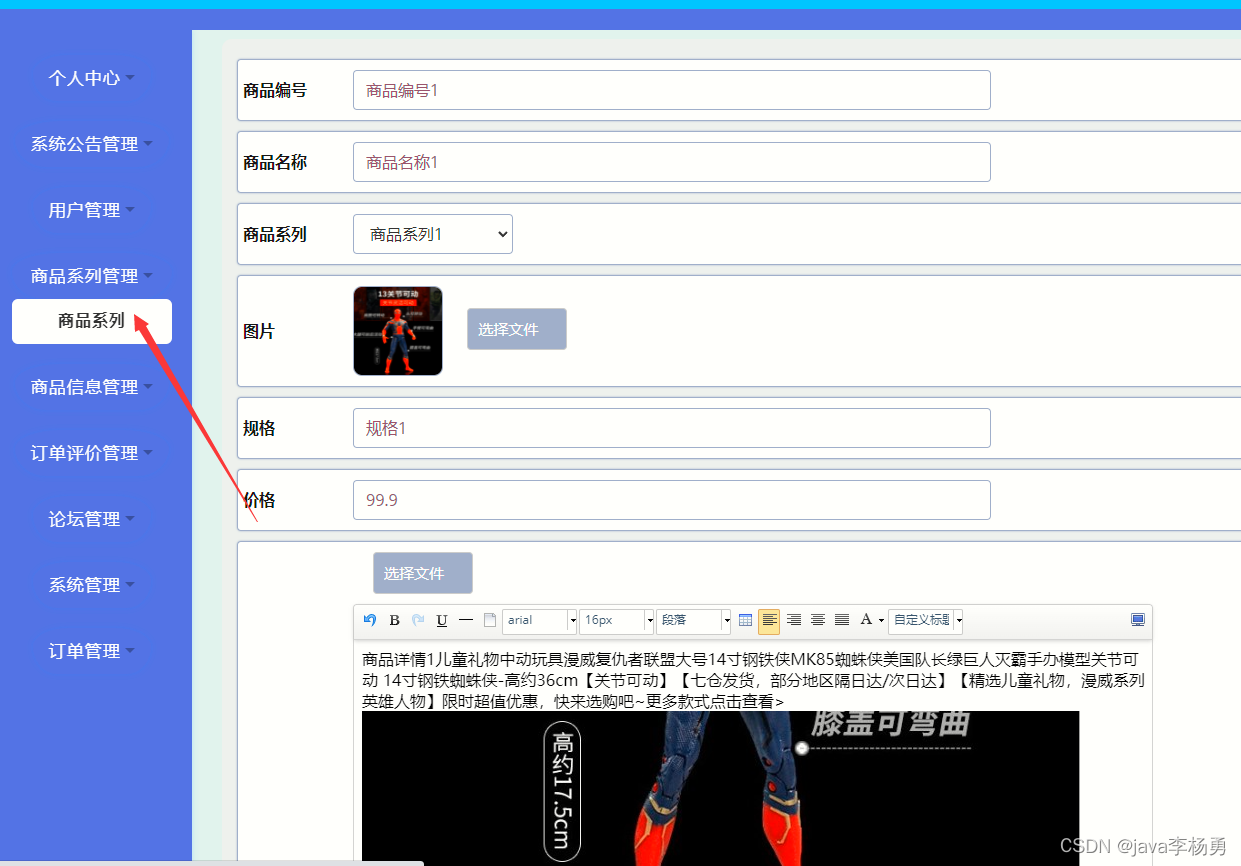Expand the 商品信息管理 sidebar menu
1241x866 pixels.
pos(91,386)
